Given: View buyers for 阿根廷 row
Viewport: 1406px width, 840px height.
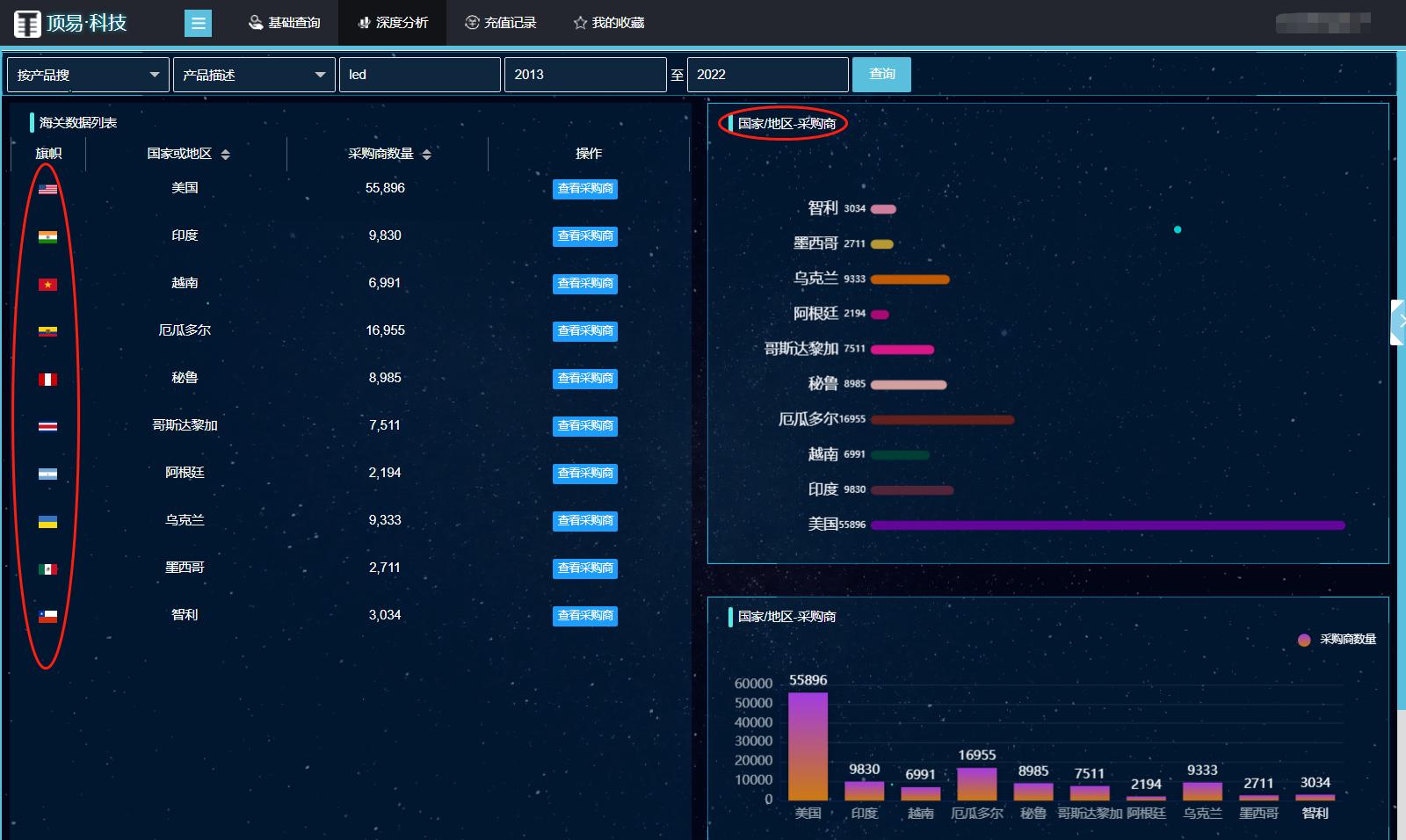Looking at the screenshot, I should [585, 474].
